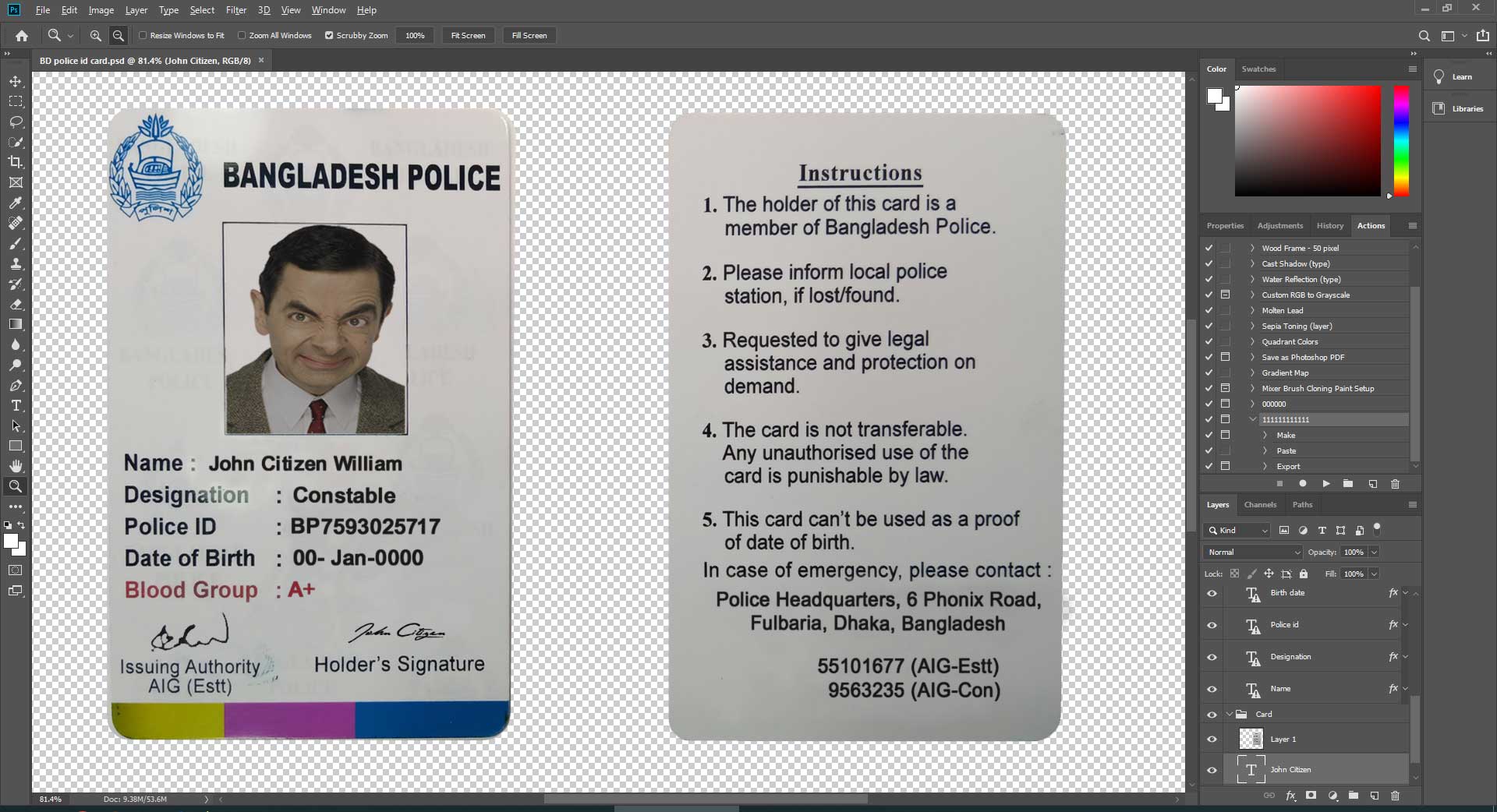Expand the Molten Lead action
Screen dimensions: 1497x812
click(1252, 311)
